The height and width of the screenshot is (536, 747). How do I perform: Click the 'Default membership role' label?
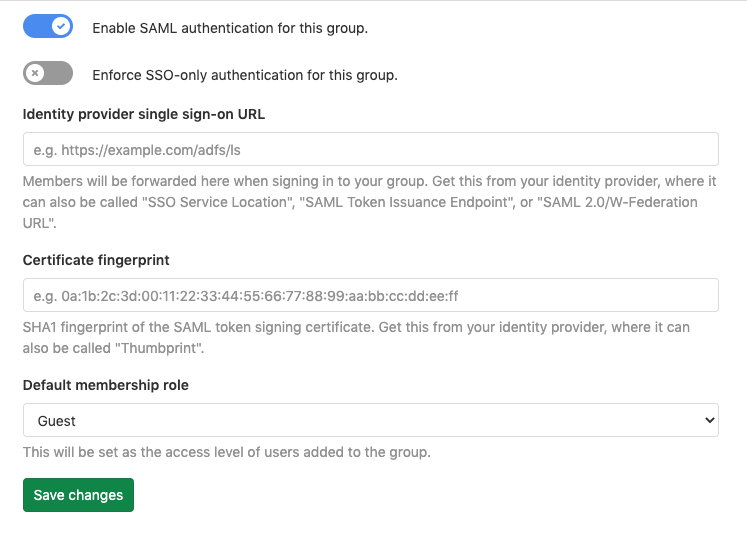pyautogui.click(x=105, y=385)
